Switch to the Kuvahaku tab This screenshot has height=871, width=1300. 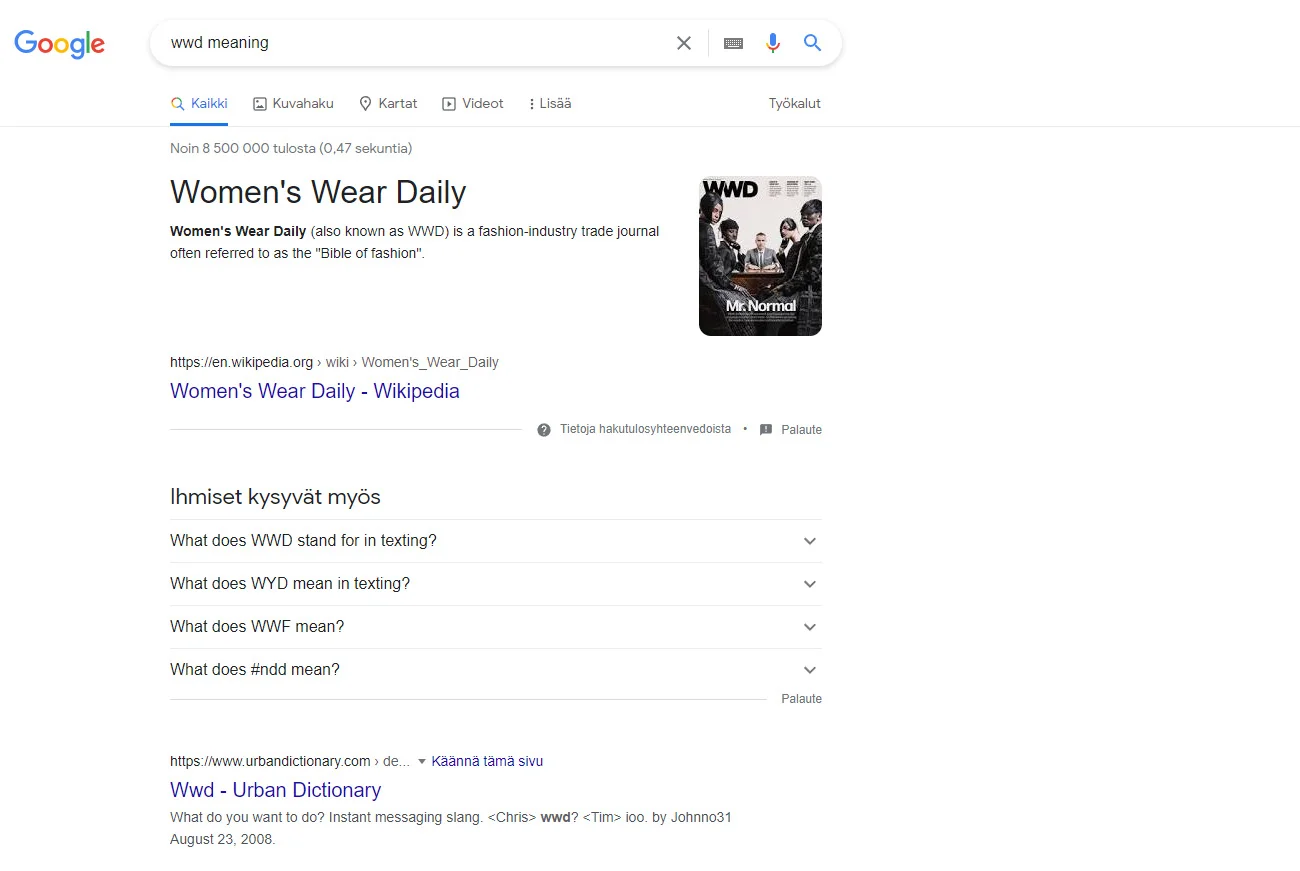tap(293, 104)
